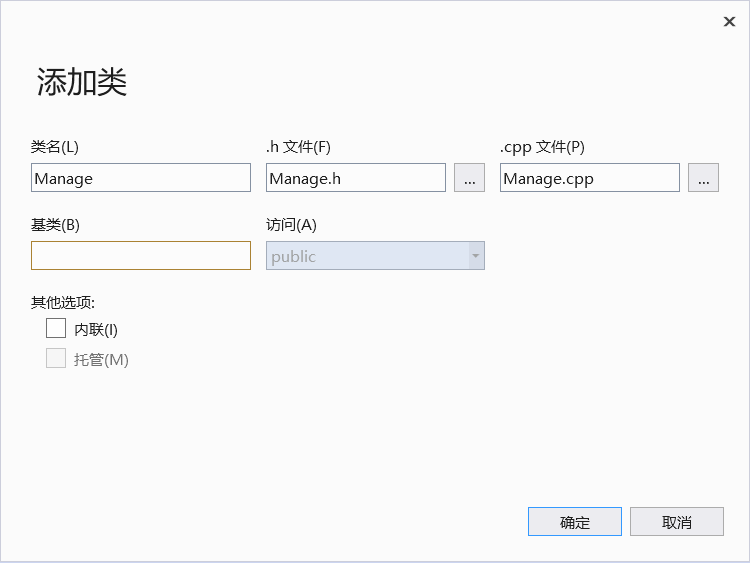The height and width of the screenshot is (563, 750).
Task: Click the .h 文件(F) label
Action: point(298,147)
